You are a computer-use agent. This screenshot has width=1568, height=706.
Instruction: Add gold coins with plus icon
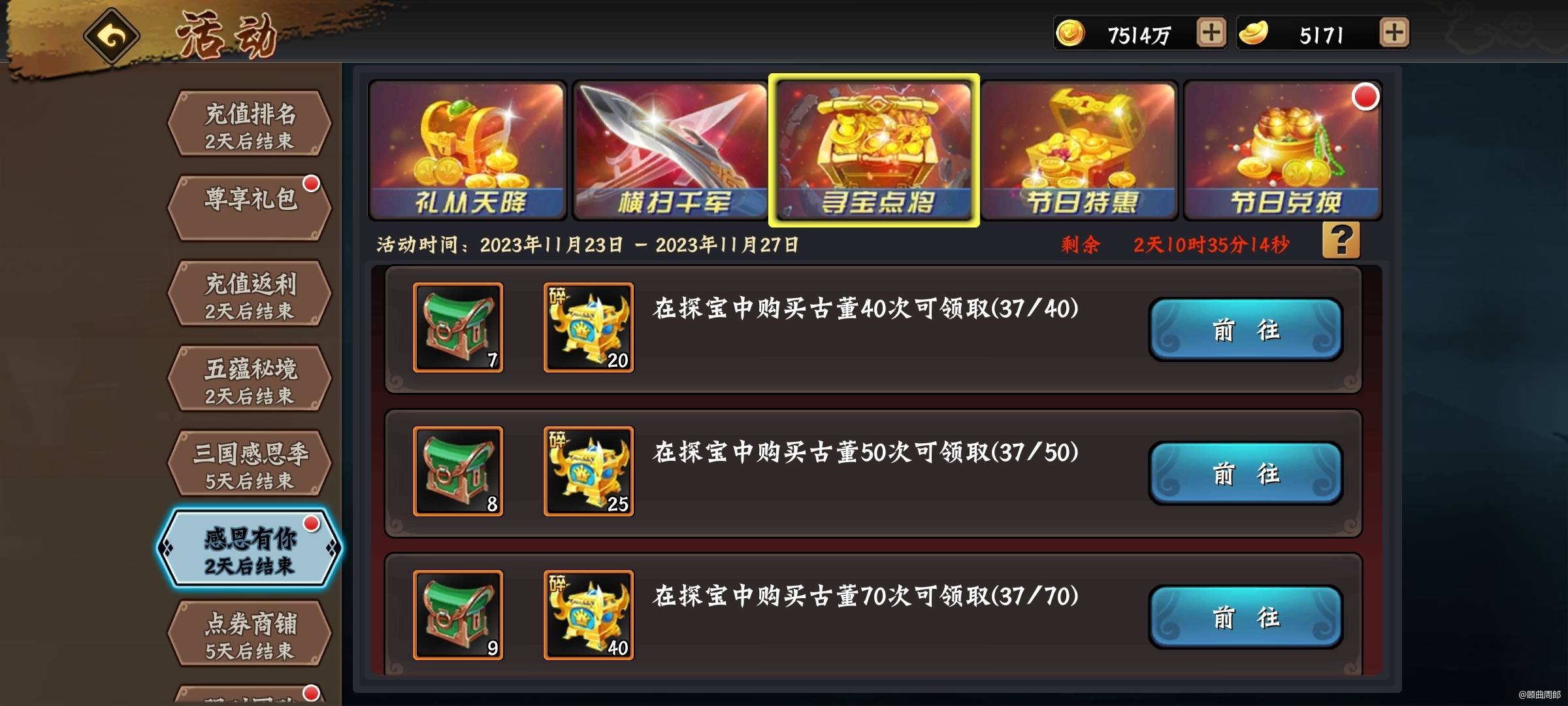pos(1211,33)
